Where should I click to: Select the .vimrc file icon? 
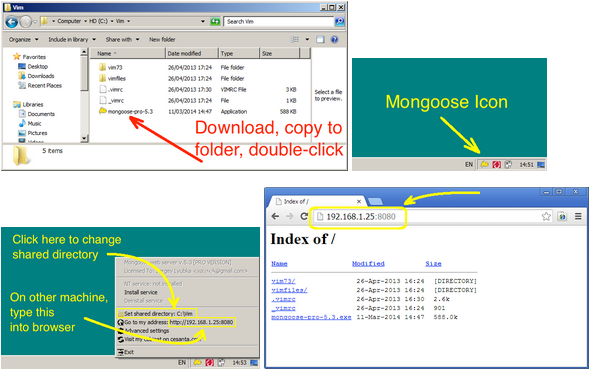coord(103,90)
